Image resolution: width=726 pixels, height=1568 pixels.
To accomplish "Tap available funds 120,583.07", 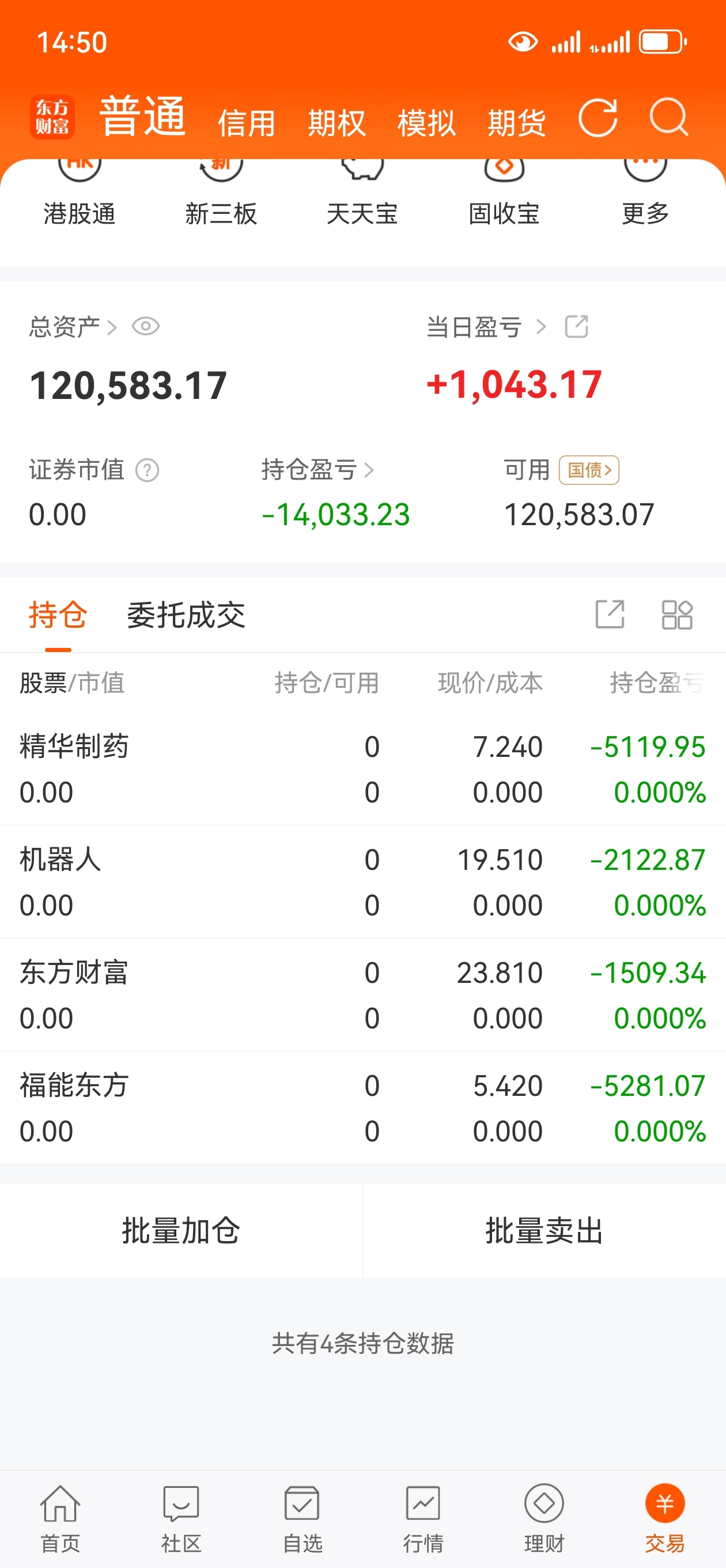I will 578,515.
